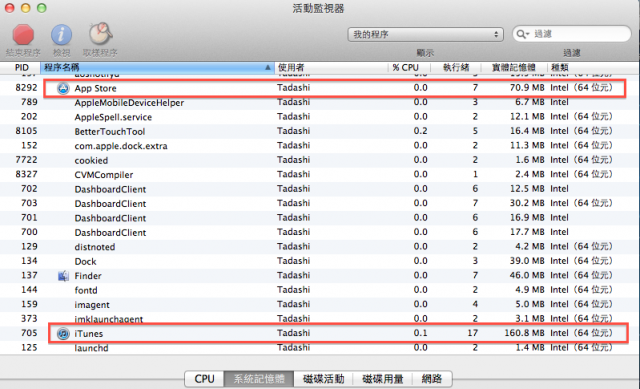Click into the 過濾 search field
This screenshot has height=389, width=640.
tap(572, 34)
